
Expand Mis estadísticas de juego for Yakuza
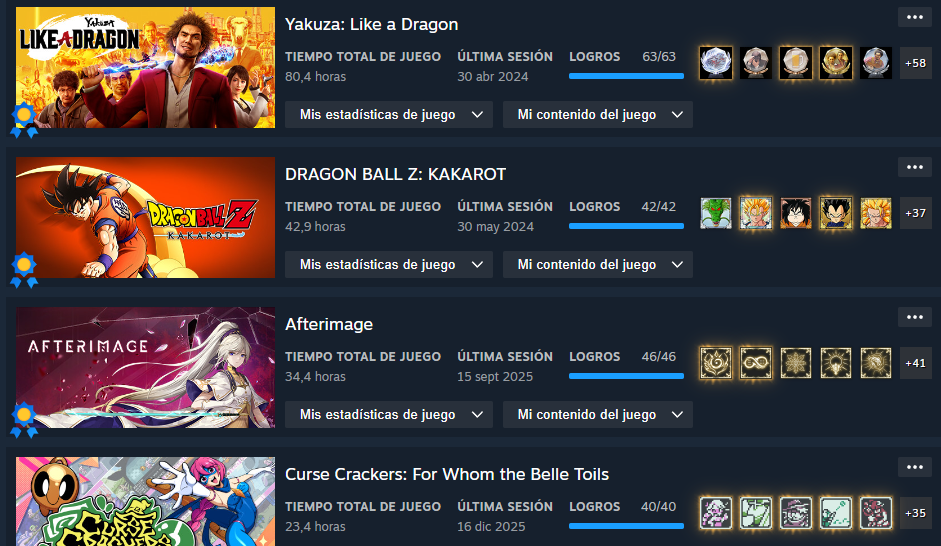click(x=389, y=115)
